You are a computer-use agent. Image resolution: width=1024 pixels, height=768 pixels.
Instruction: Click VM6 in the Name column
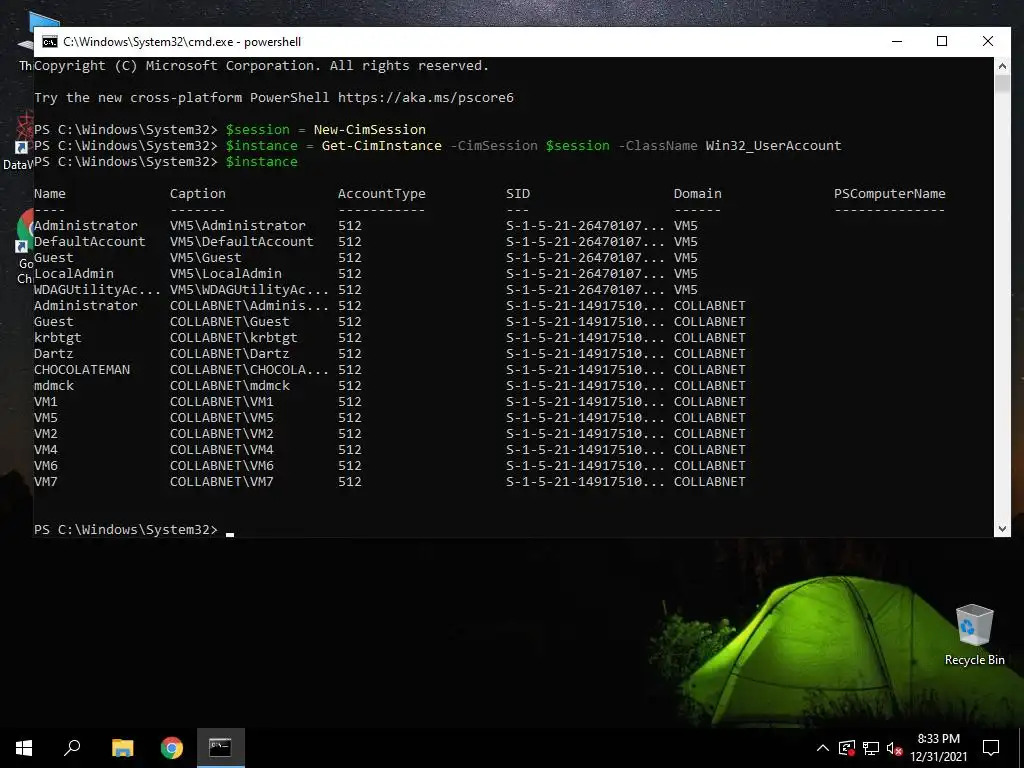[46, 466]
